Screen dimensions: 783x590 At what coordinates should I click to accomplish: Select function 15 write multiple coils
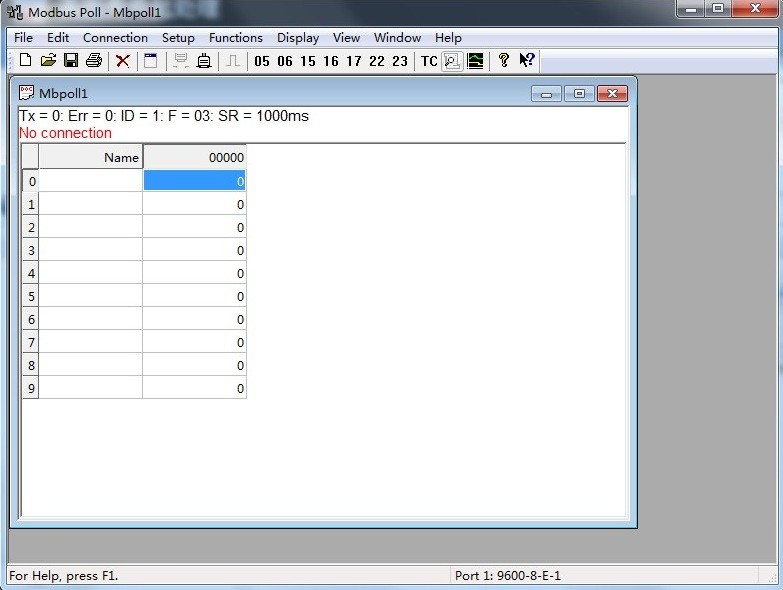308,61
